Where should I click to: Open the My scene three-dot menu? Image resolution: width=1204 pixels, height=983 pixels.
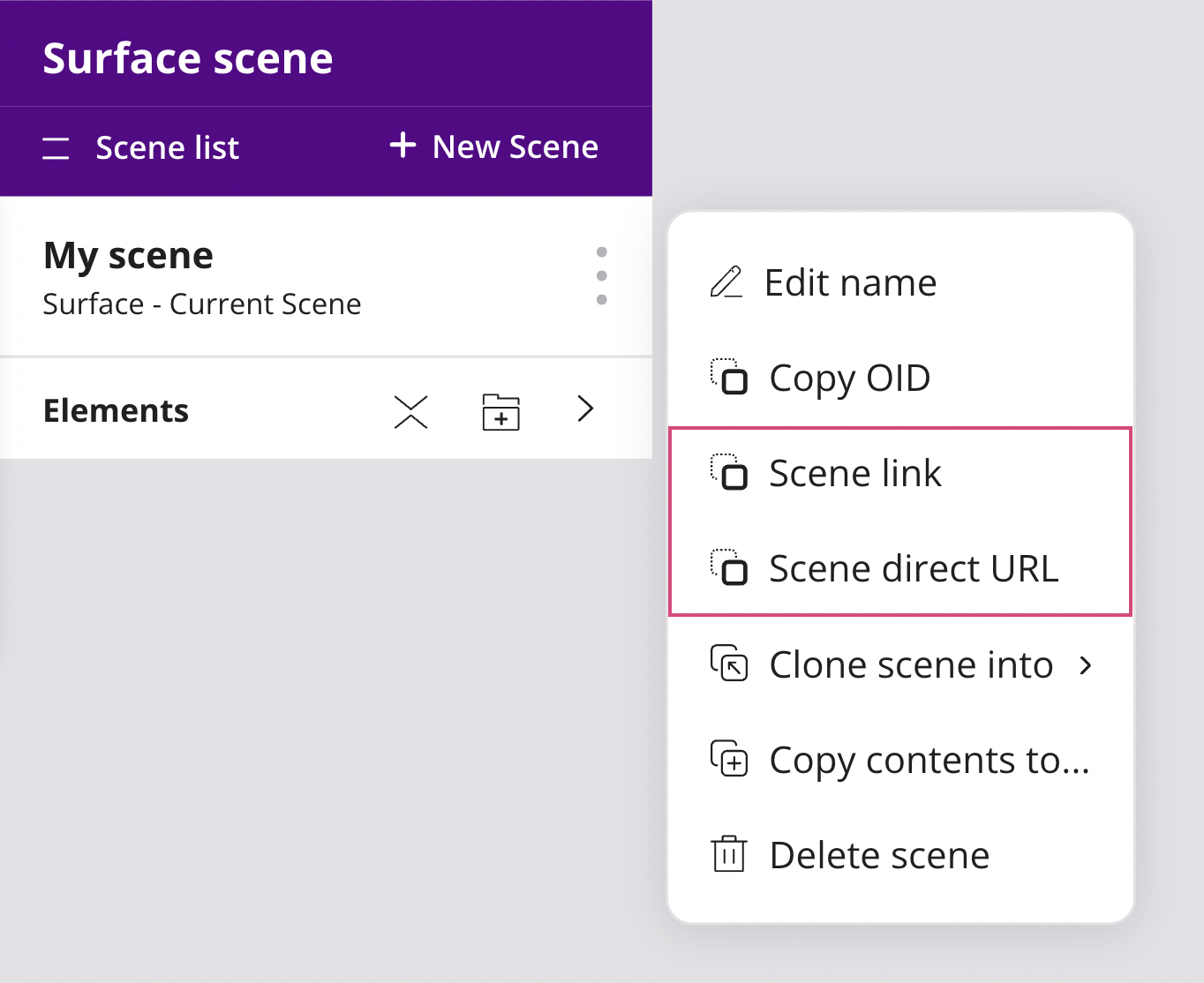(601, 276)
